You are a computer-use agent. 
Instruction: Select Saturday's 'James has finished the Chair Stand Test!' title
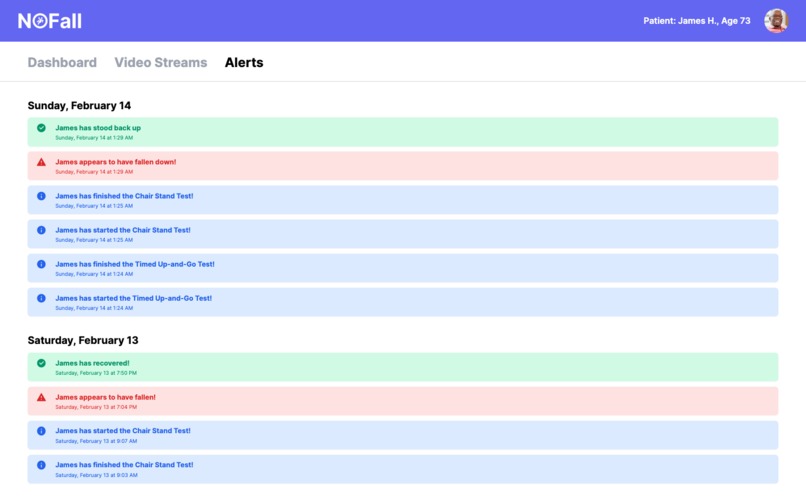click(x=124, y=465)
